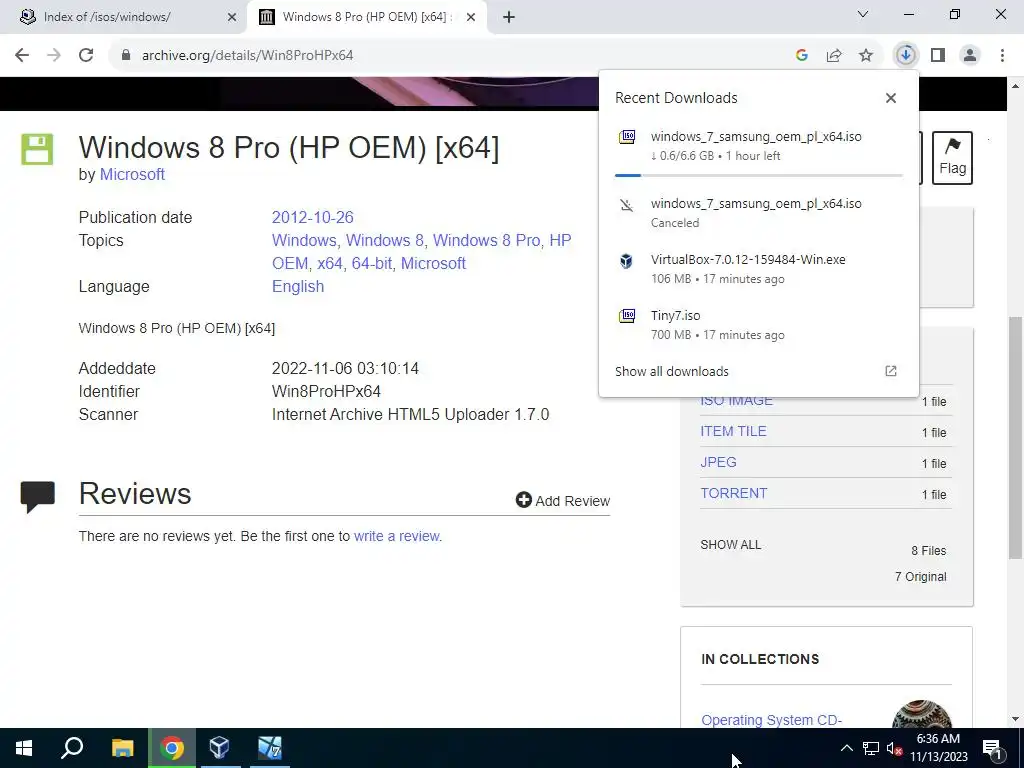Click ISO icon of Tiny7.iso
The image size is (1024, 768).
pos(627,316)
